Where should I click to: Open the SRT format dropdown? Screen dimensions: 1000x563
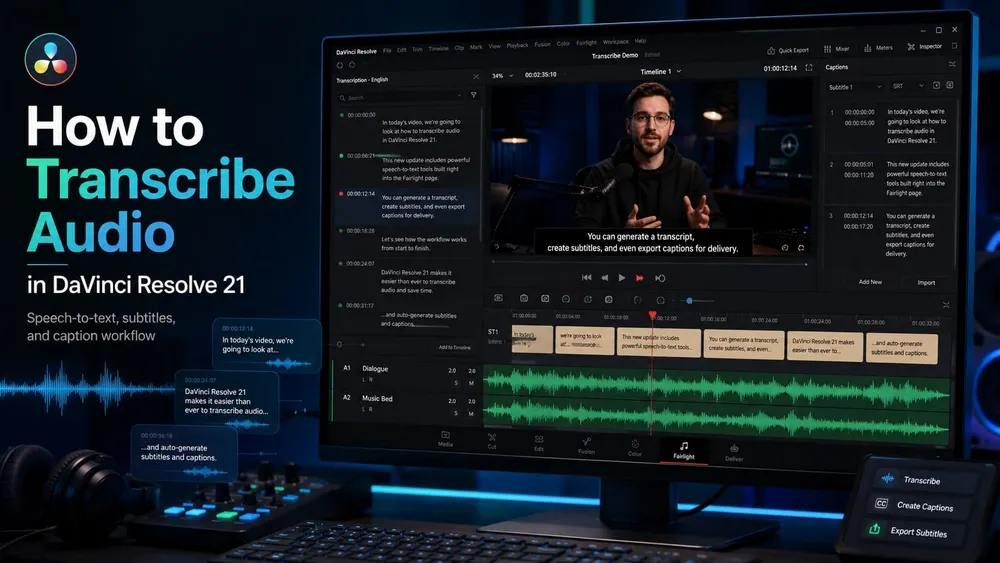pyautogui.click(x=908, y=85)
